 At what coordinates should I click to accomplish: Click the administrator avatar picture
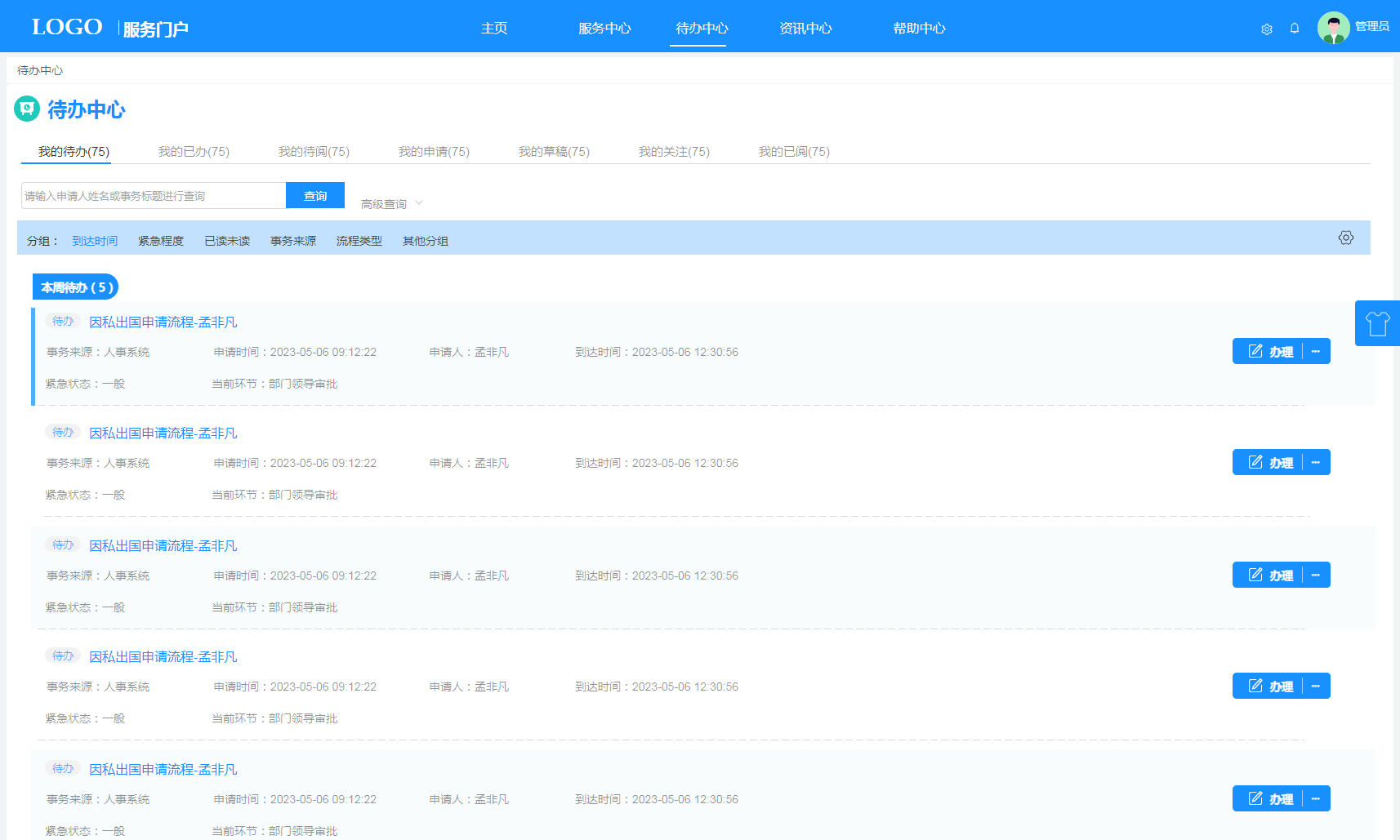click(1333, 28)
